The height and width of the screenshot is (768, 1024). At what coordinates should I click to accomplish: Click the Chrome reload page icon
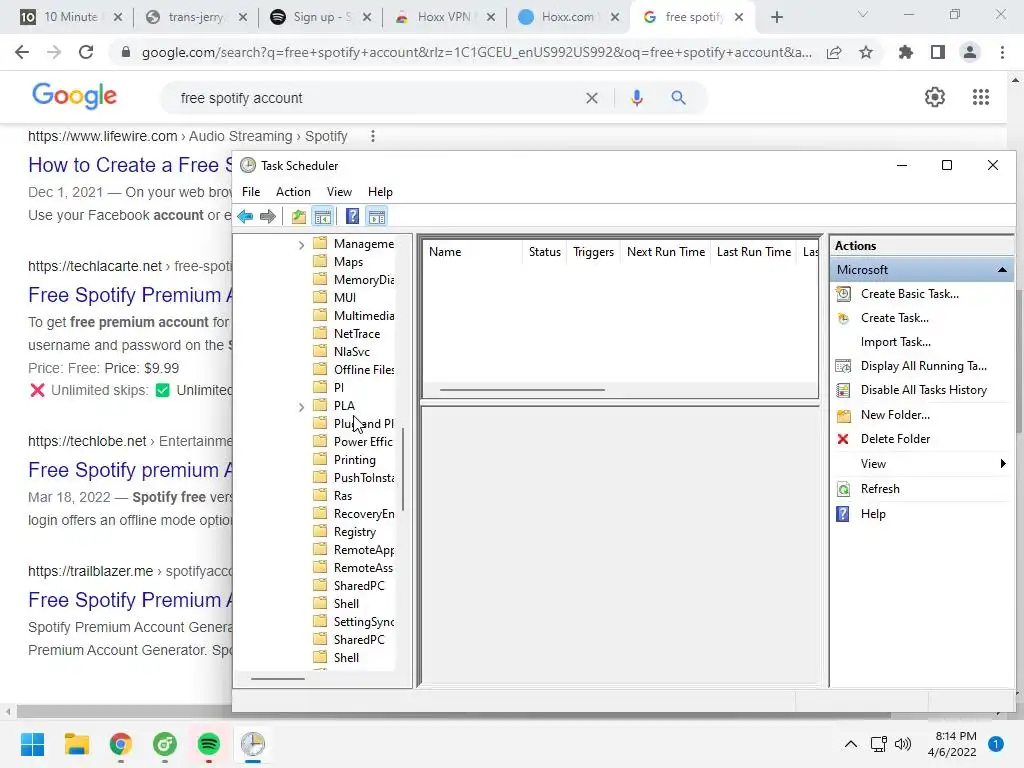point(86,52)
